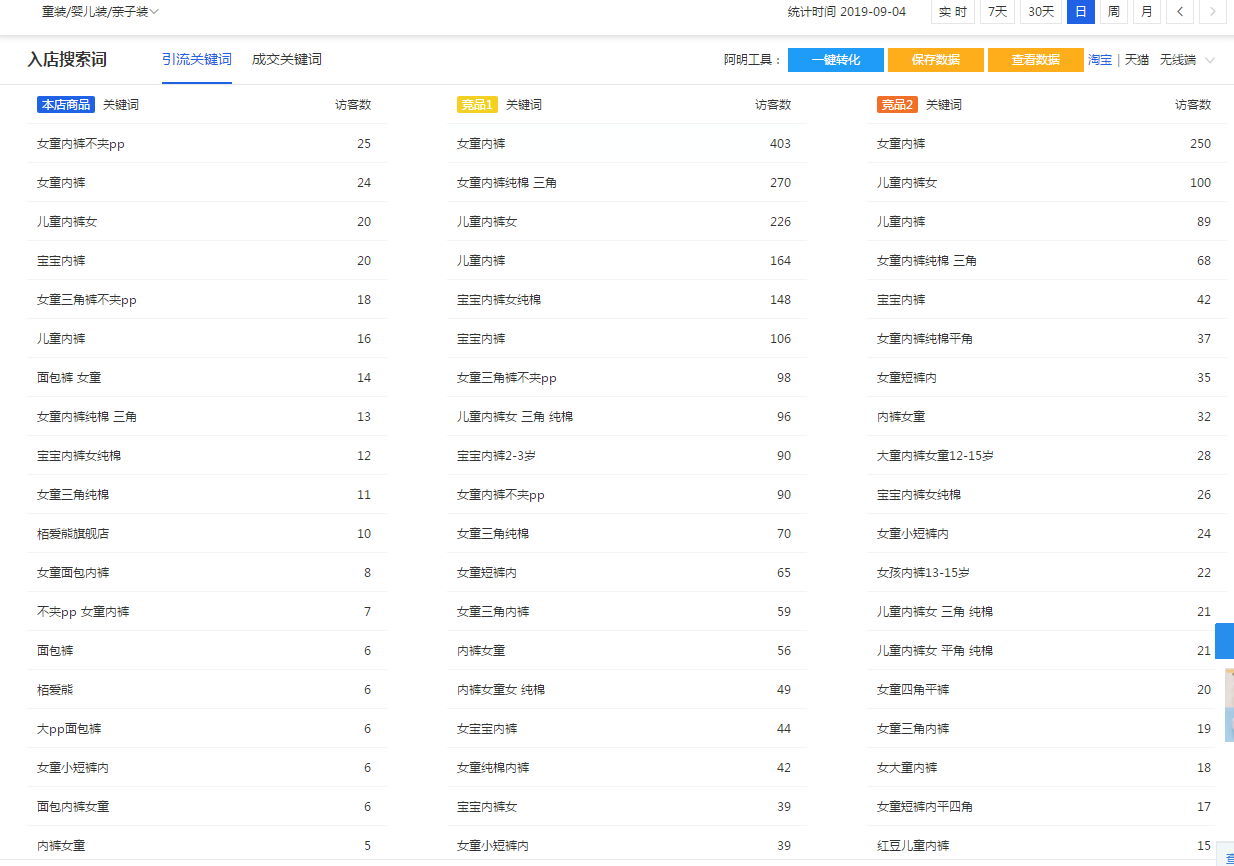Switch to the 引流关键词 tab
The image size is (1234, 866).
point(197,60)
